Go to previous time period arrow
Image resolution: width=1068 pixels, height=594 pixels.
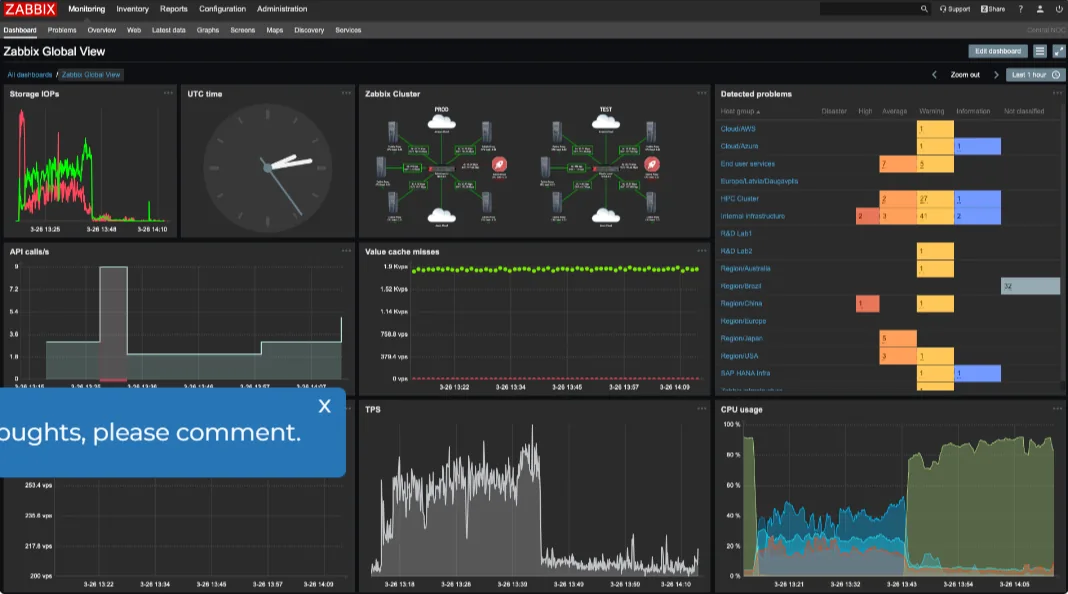coord(934,75)
